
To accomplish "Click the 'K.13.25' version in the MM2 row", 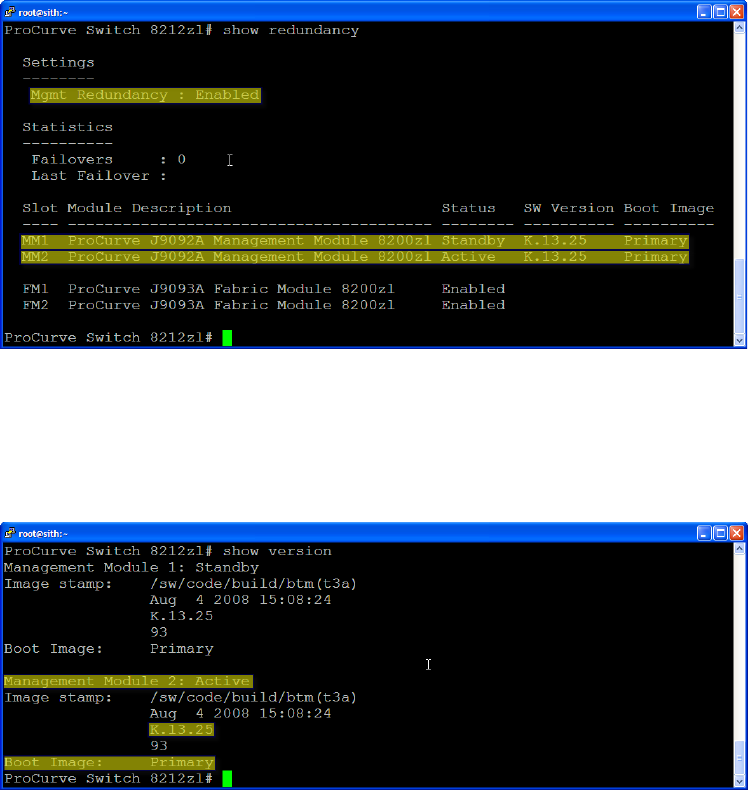I will click(x=555, y=257).
